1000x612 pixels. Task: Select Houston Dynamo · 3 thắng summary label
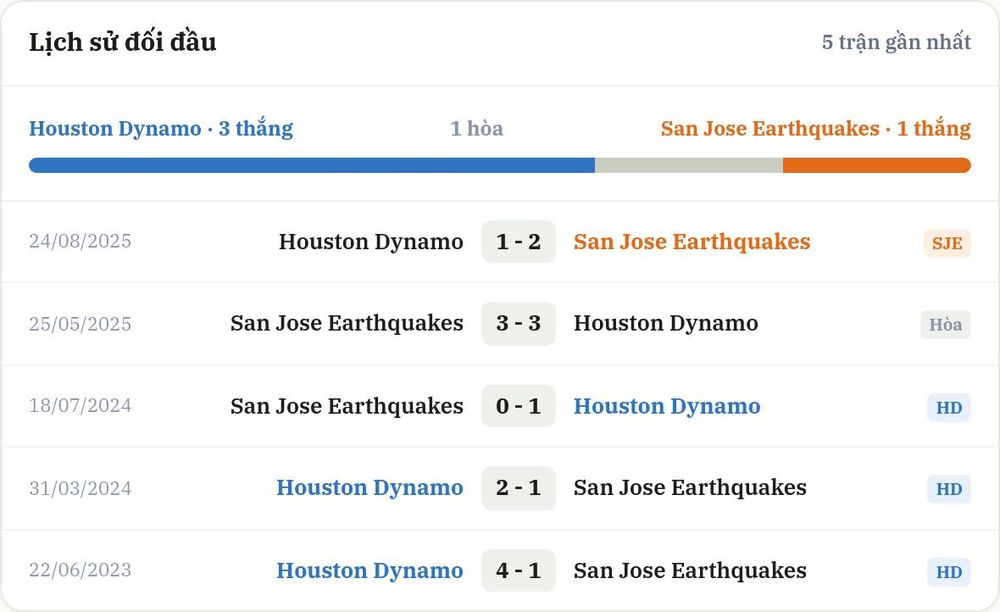161,129
